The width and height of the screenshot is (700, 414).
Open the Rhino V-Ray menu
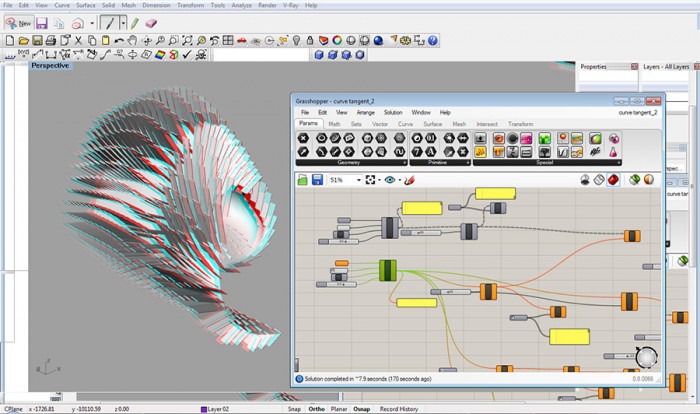tap(291, 5)
